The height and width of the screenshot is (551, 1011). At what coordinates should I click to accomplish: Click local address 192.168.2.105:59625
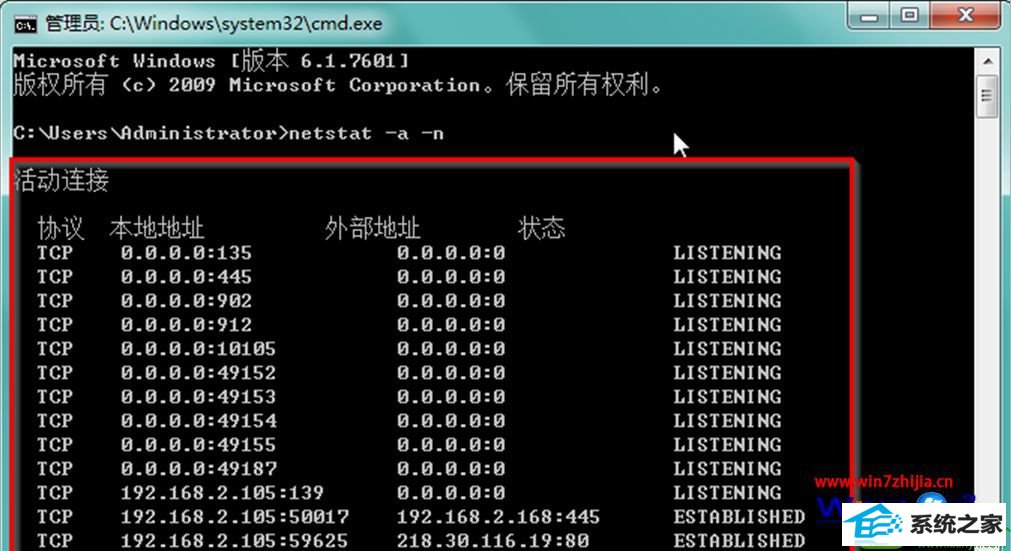235,540
